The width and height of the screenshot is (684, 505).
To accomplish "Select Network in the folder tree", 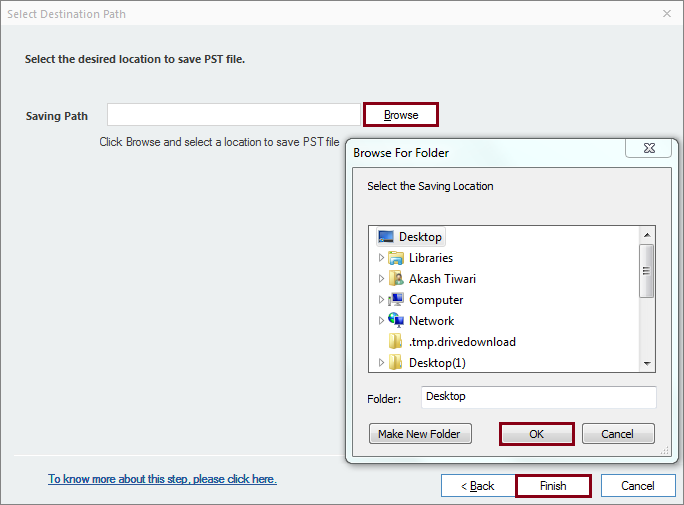I will [x=431, y=321].
